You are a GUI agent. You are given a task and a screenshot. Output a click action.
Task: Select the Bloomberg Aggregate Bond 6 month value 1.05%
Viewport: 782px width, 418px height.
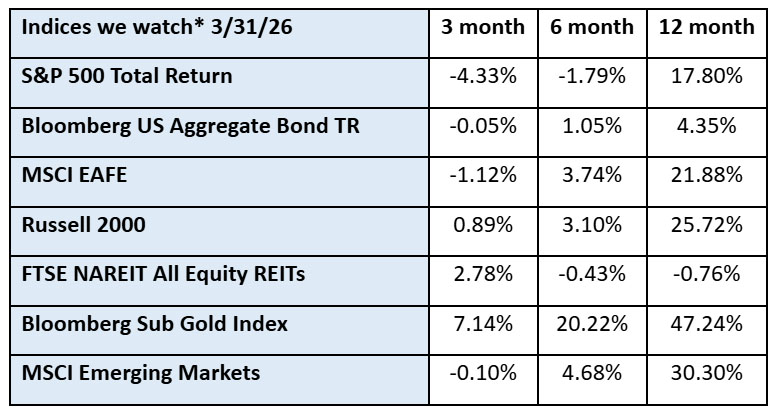pos(592,126)
